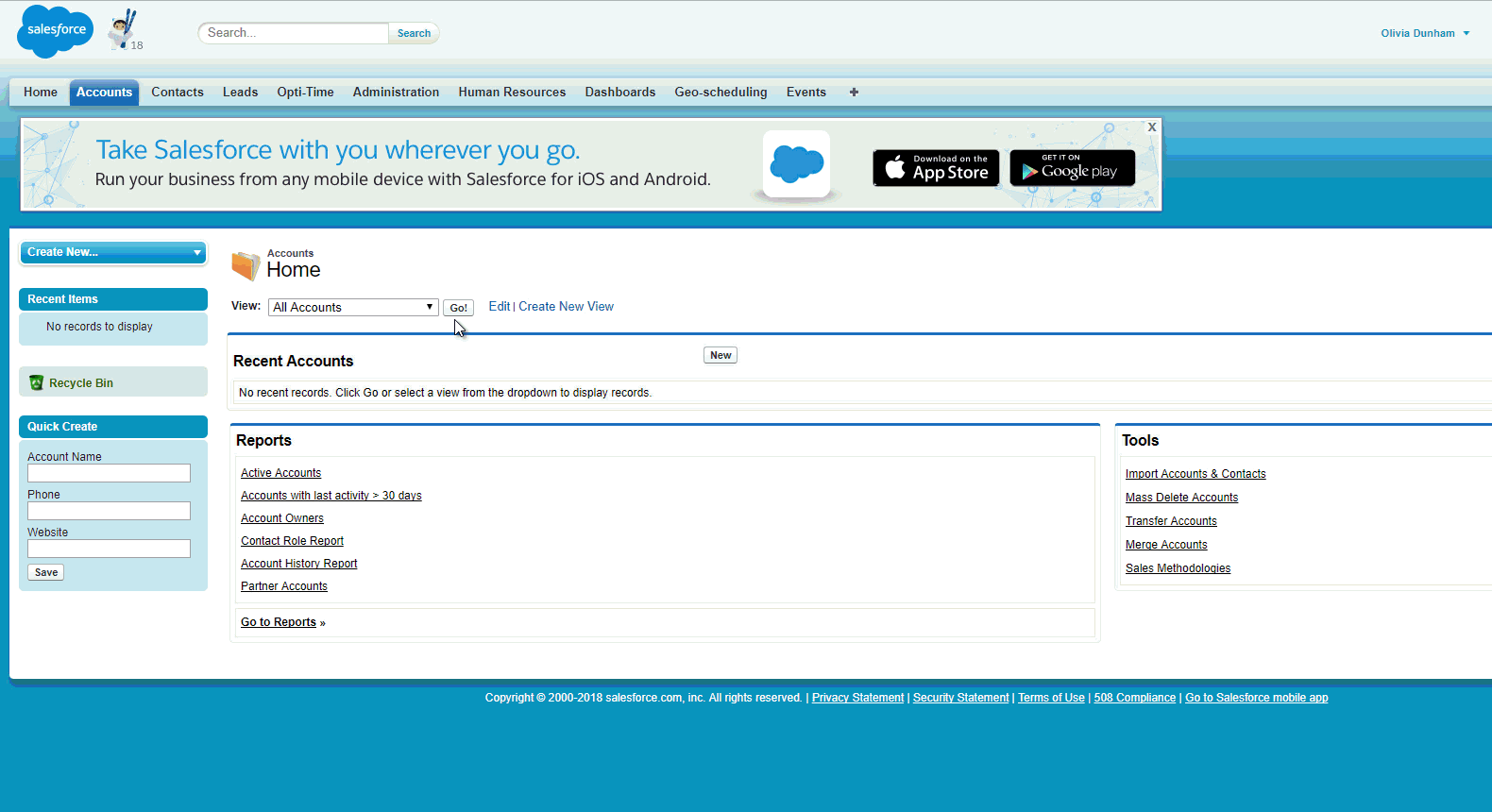The height and width of the screenshot is (812, 1492).
Task: Click the cloud app icon in banner
Action: tap(796, 164)
